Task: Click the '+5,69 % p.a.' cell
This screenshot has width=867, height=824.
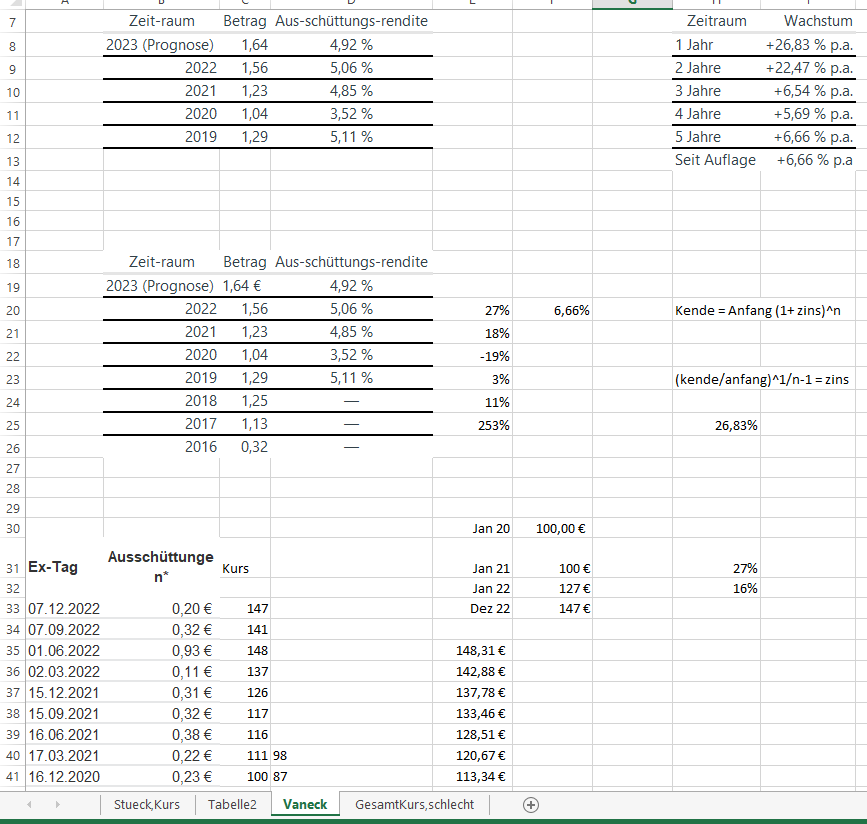Action: [808, 114]
